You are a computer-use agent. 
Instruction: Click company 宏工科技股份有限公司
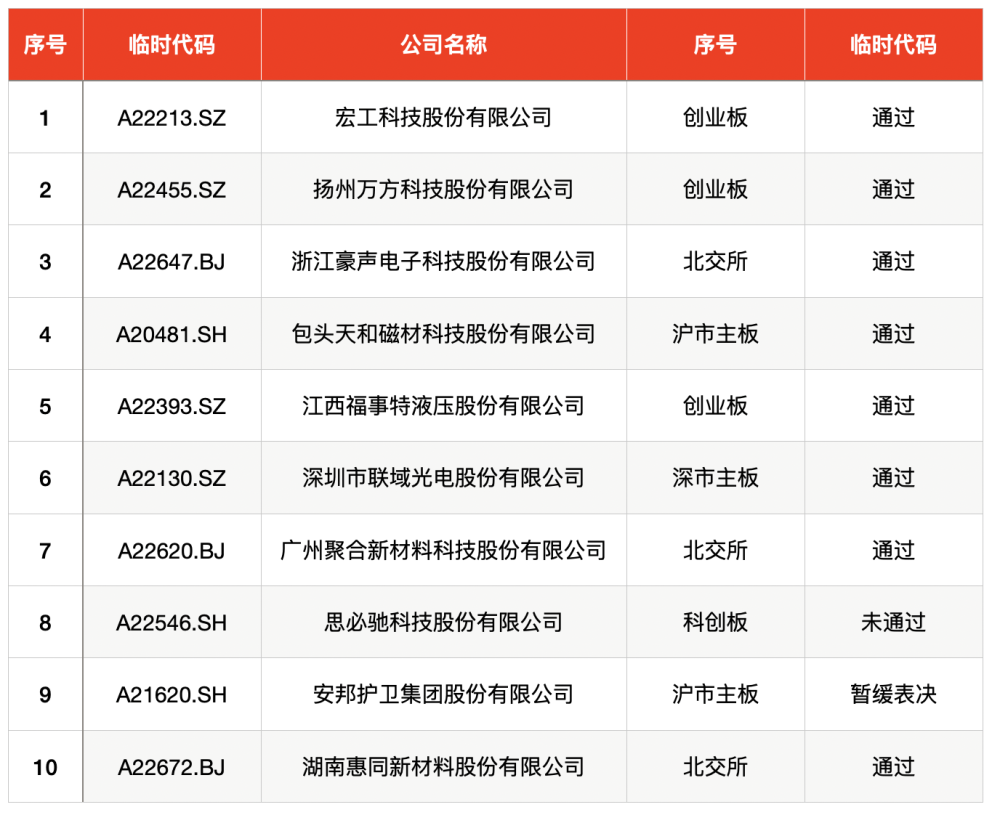pos(443,117)
